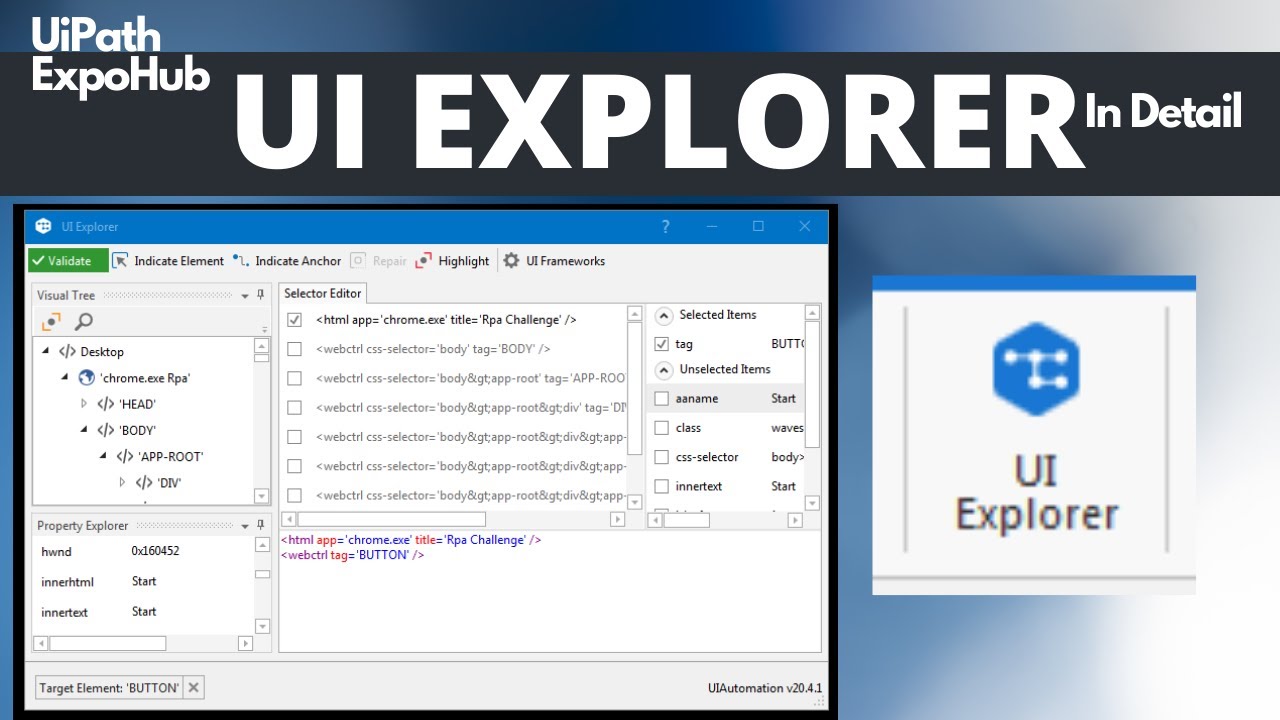Click the hwnd value 0x160452
This screenshot has width=1280, height=720.
click(156, 551)
